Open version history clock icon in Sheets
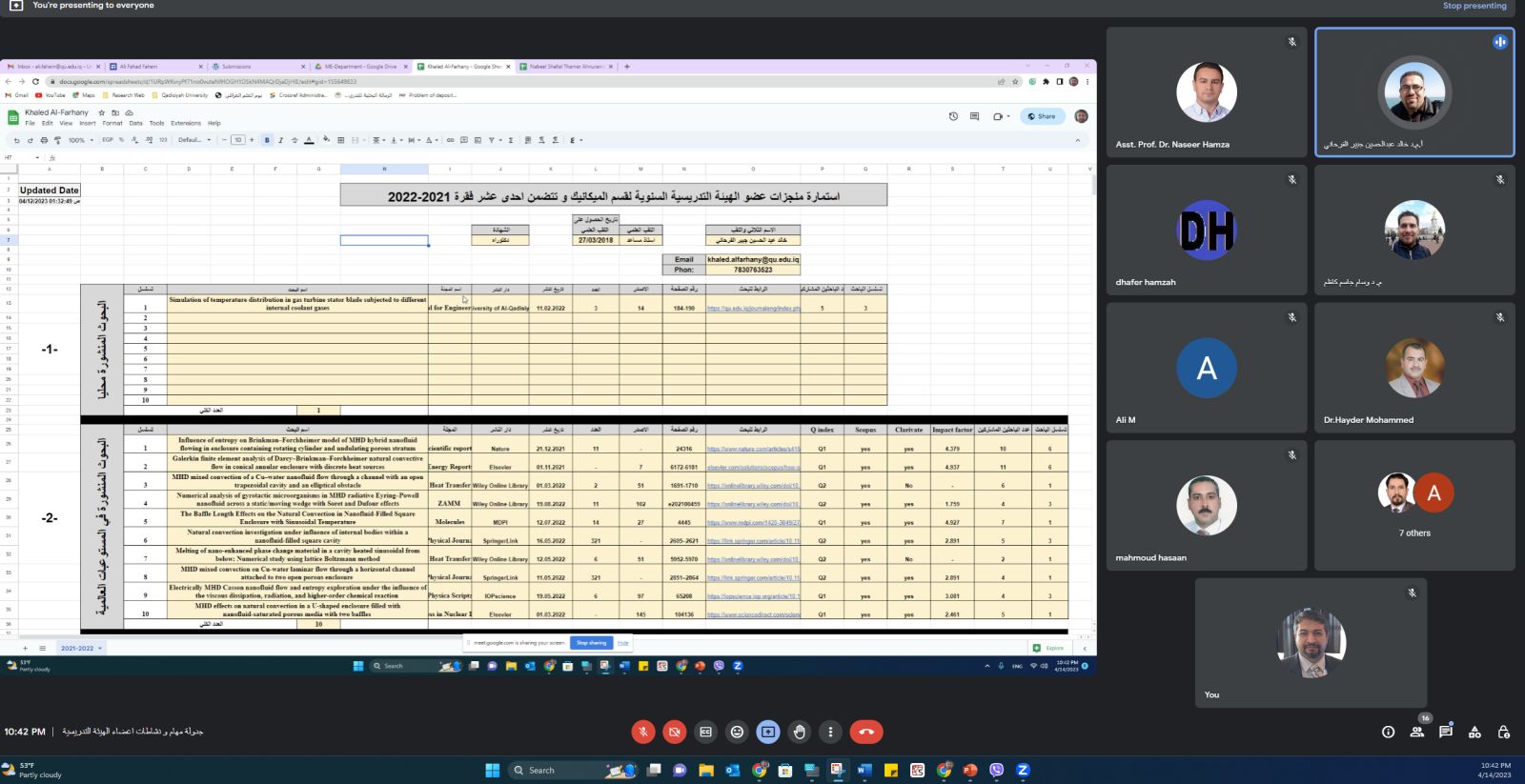The width and height of the screenshot is (1525, 784). point(953,116)
